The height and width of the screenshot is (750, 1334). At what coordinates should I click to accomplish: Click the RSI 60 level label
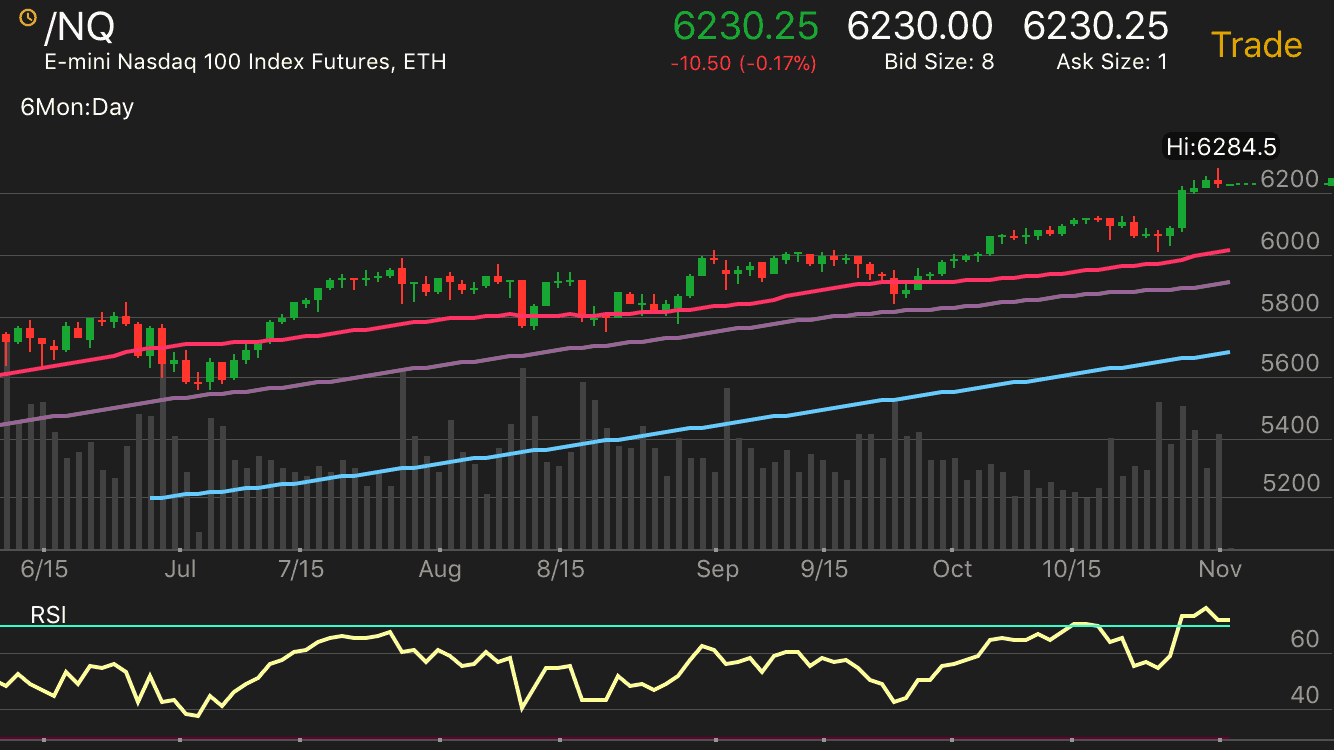1305,639
